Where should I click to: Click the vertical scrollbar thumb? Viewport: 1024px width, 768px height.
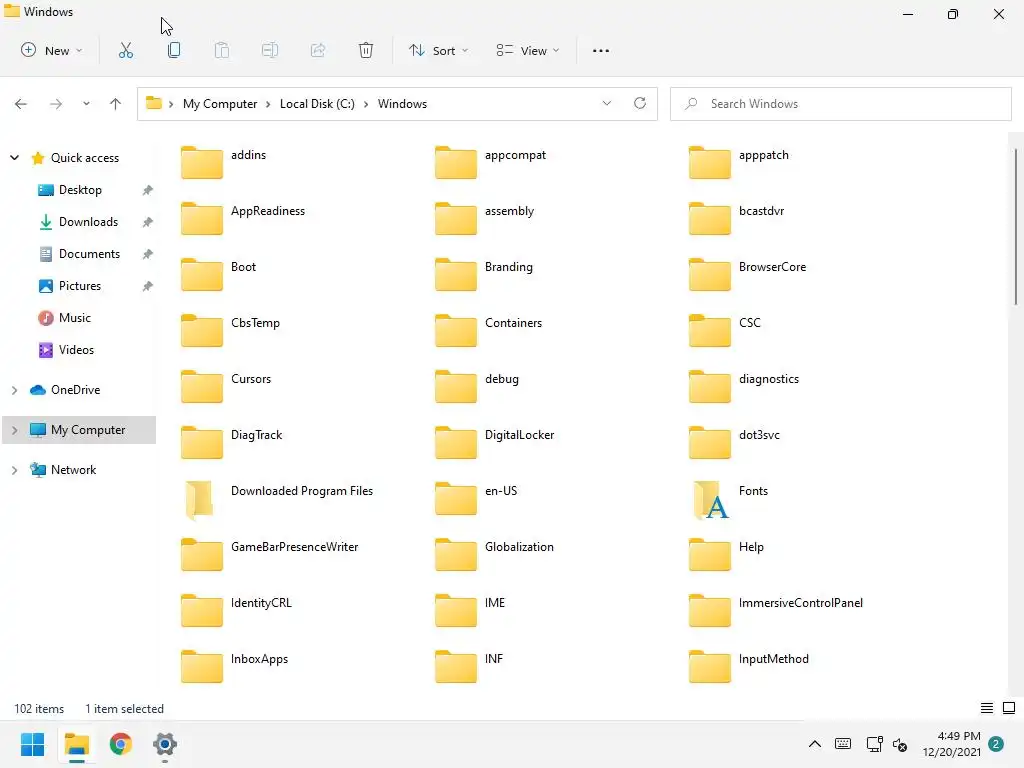pyautogui.click(x=1016, y=227)
